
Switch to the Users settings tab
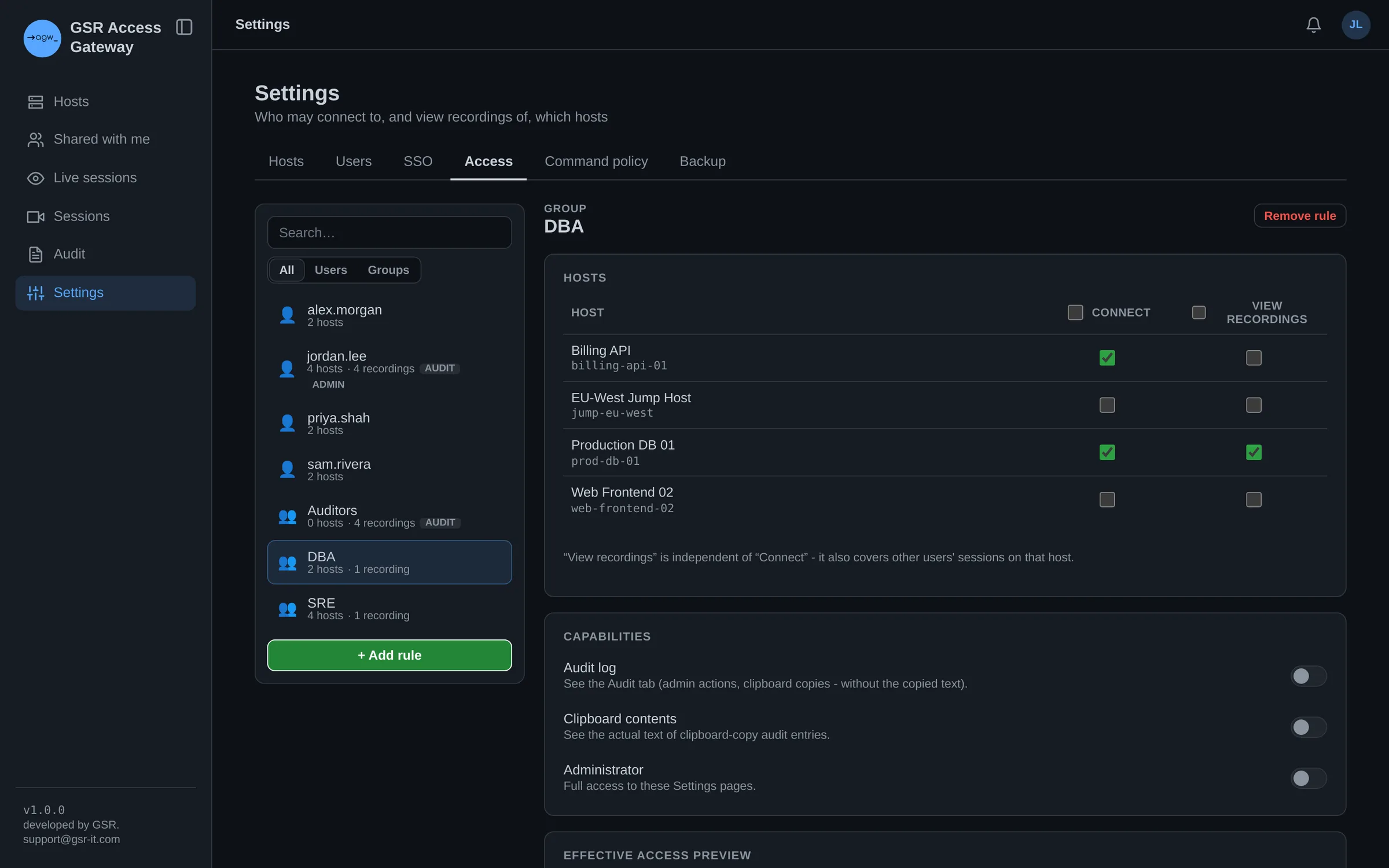[354, 161]
